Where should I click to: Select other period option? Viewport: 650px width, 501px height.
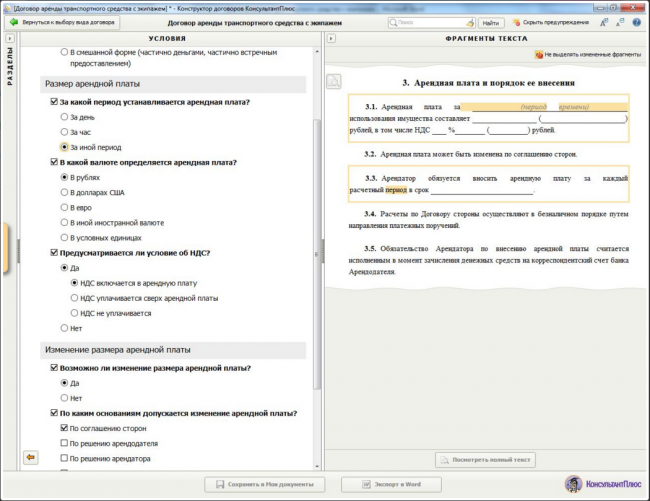[x=64, y=147]
